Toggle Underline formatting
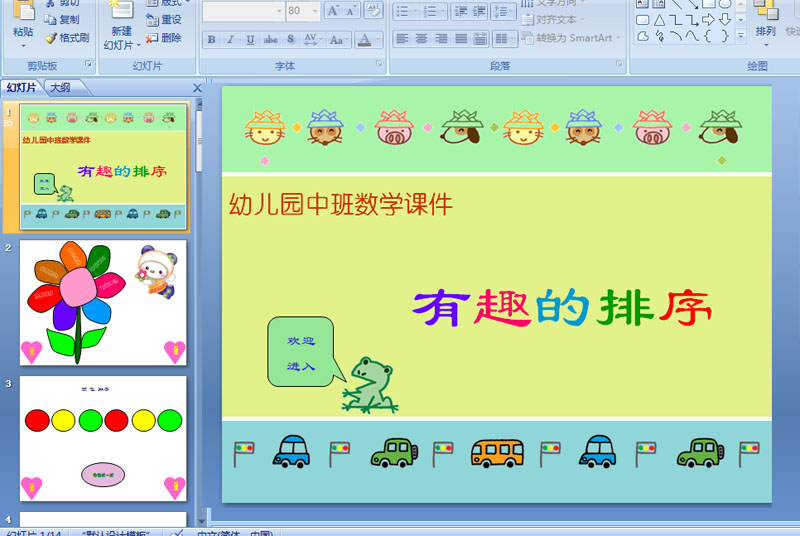This screenshot has width=800, height=536. [250, 39]
